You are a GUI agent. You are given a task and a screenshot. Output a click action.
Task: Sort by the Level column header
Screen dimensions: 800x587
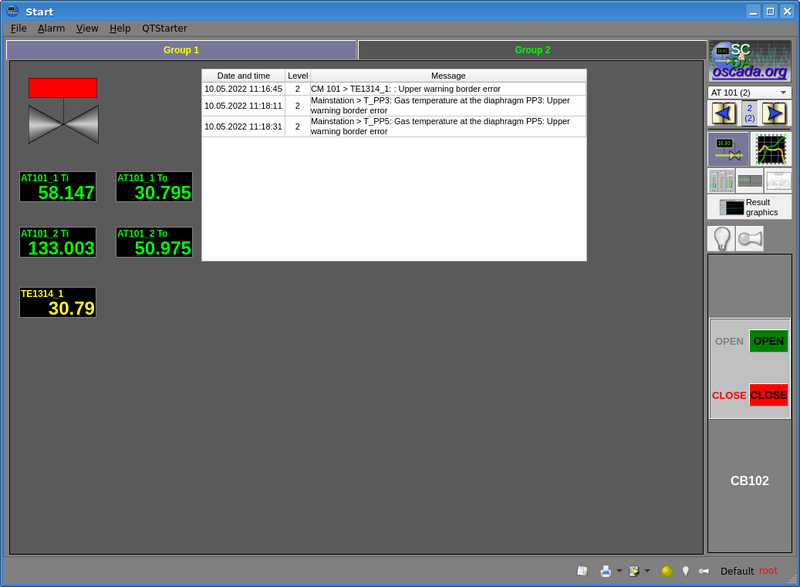click(x=297, y=75)
